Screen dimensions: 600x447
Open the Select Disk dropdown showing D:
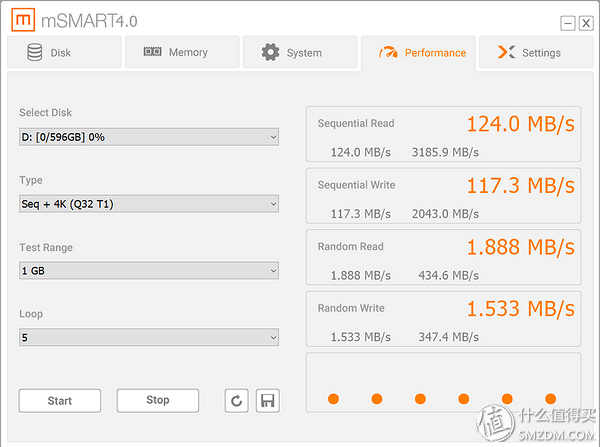(x=149, y=137)
